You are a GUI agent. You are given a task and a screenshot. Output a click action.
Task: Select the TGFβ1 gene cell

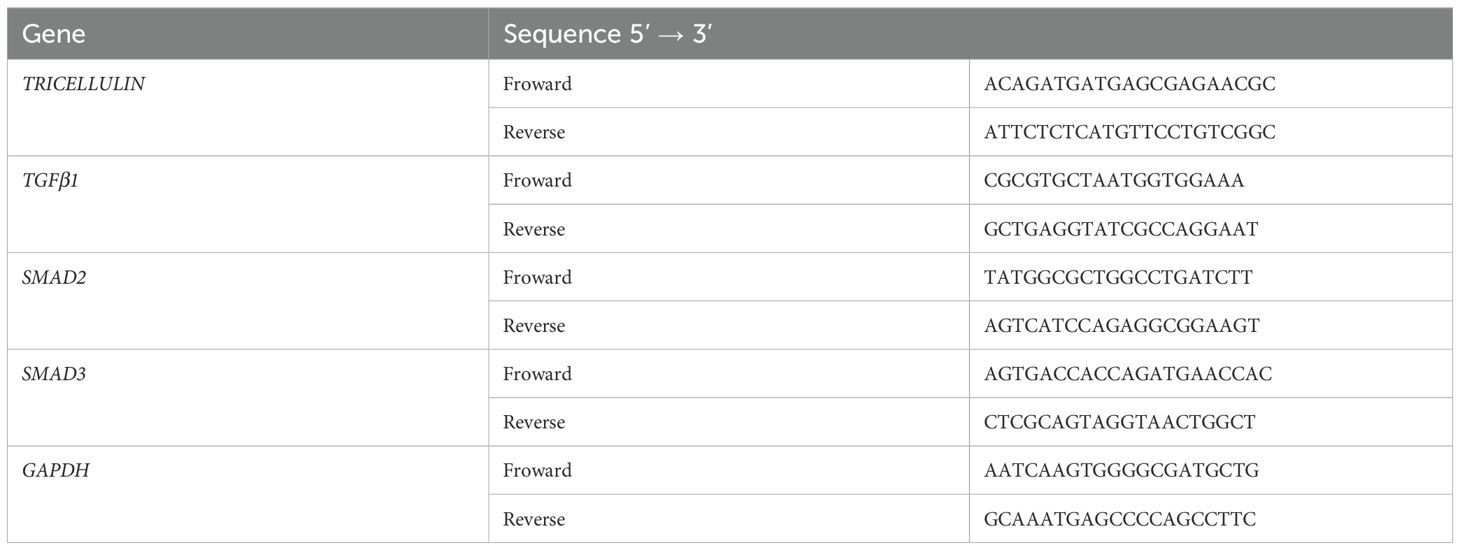(x=52, y=181)
